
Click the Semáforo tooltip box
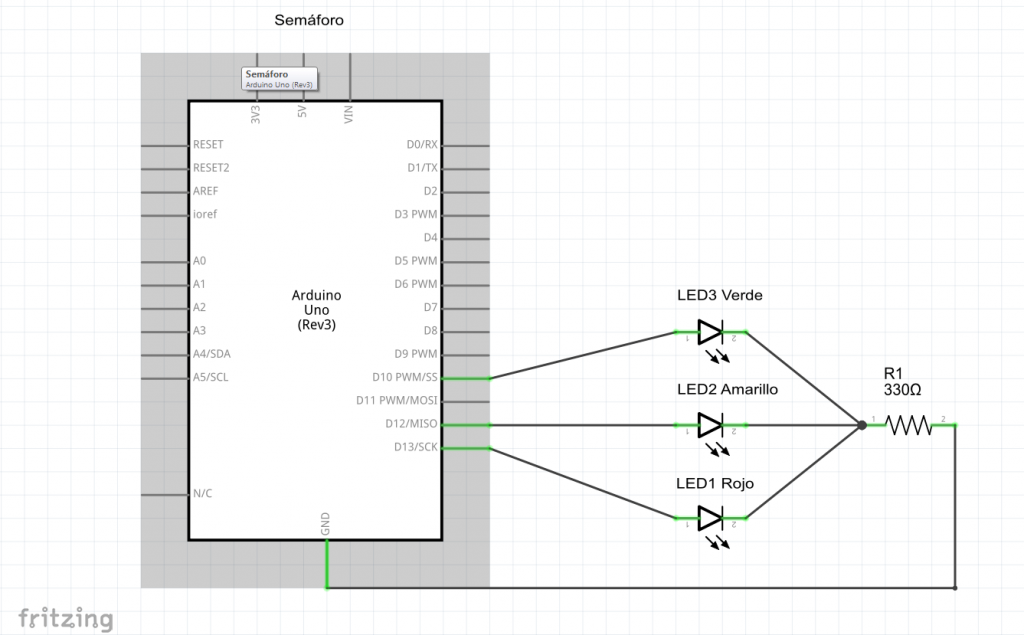(280, 79)
